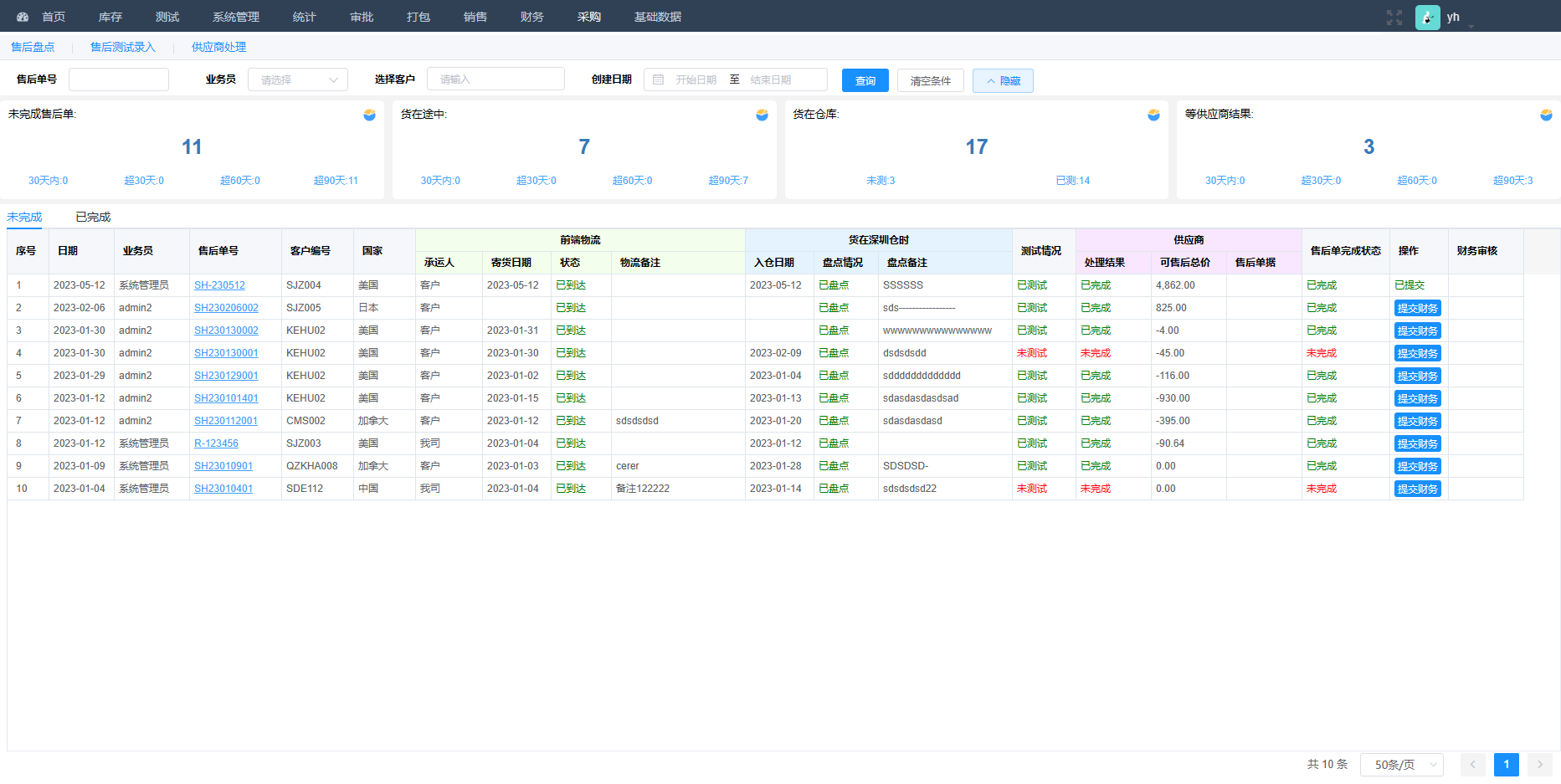Viewport: 1561px width, 784px height.
Task: Open order link SH-230512
Action: [219, 285]
